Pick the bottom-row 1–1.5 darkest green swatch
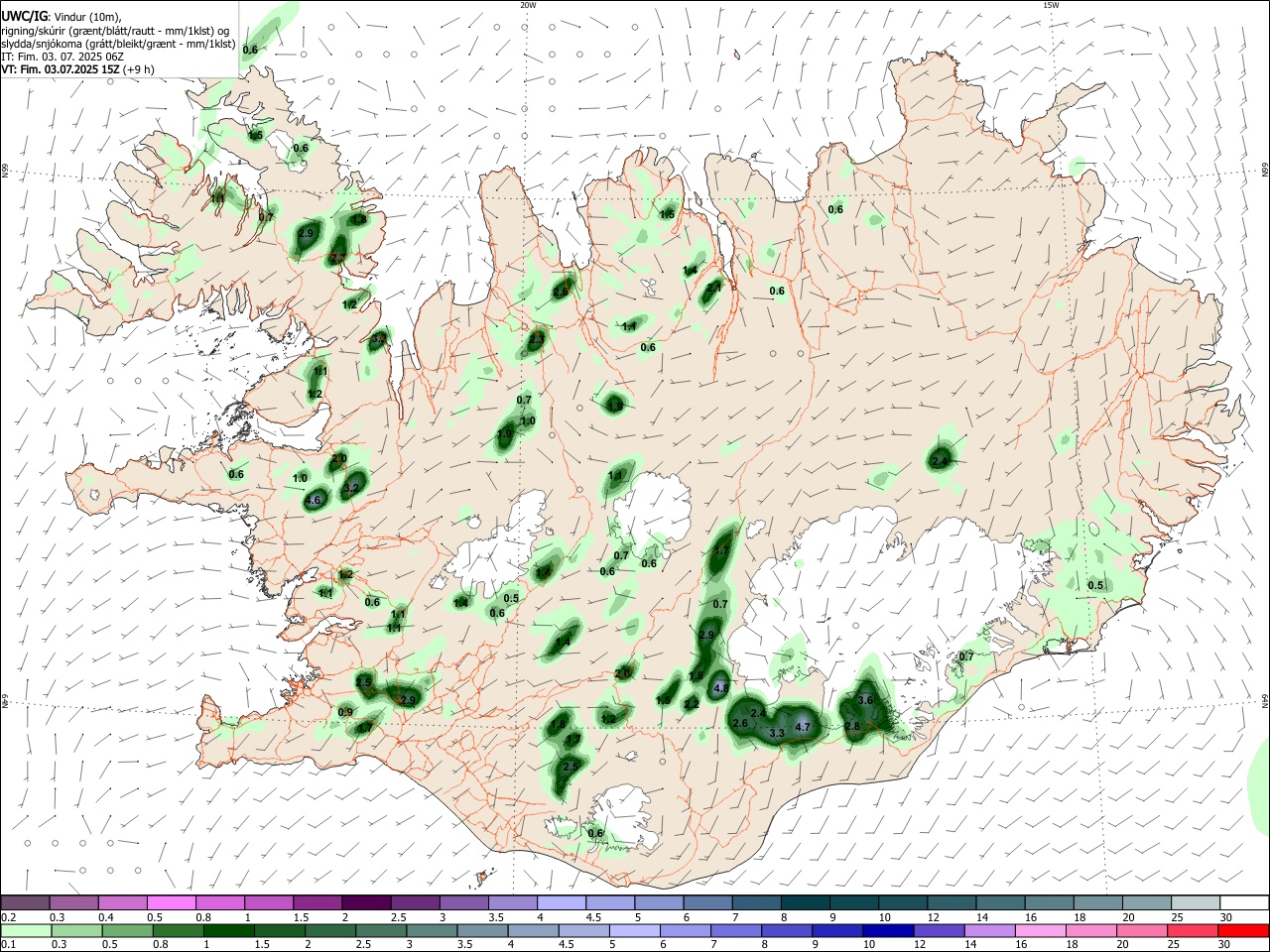The height and width of the screenshot is (952, 1270). pos(230,931)
